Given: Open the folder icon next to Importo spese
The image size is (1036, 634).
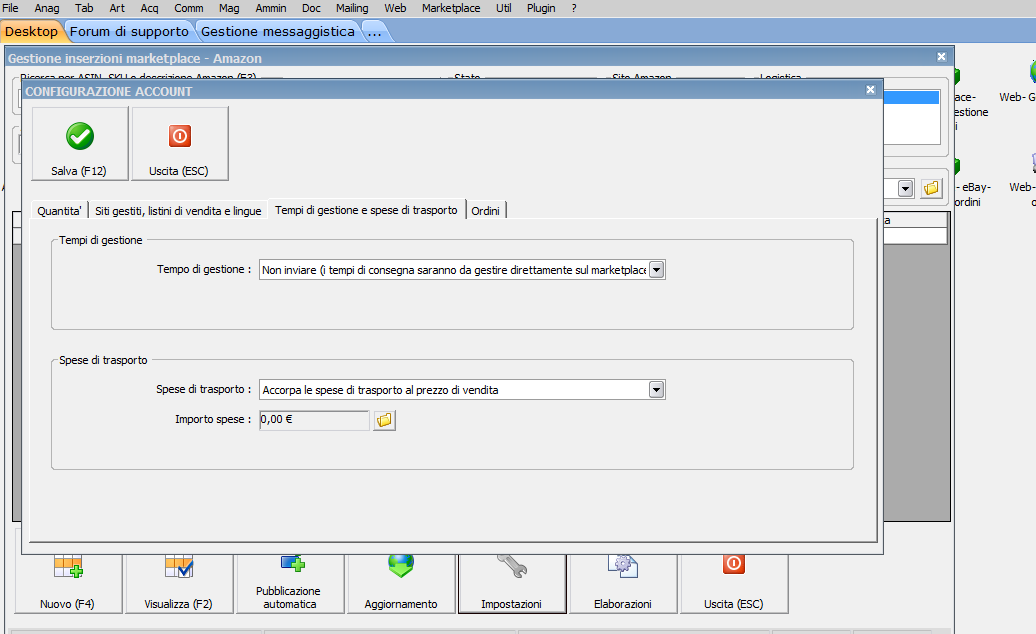Looking at the screenshot, I should coord(385,420).
